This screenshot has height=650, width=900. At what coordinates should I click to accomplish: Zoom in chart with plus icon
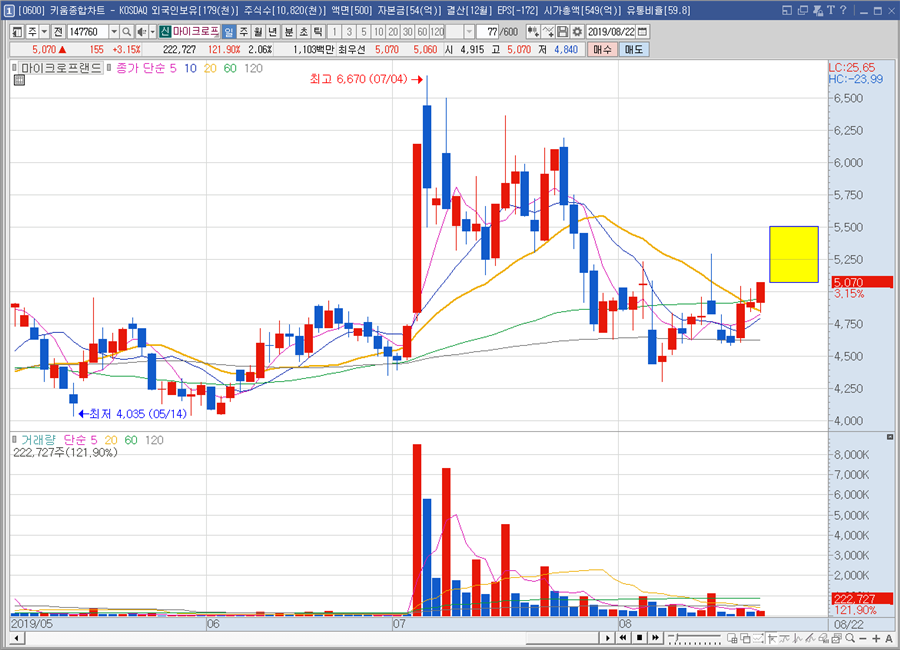pos(876,639)
